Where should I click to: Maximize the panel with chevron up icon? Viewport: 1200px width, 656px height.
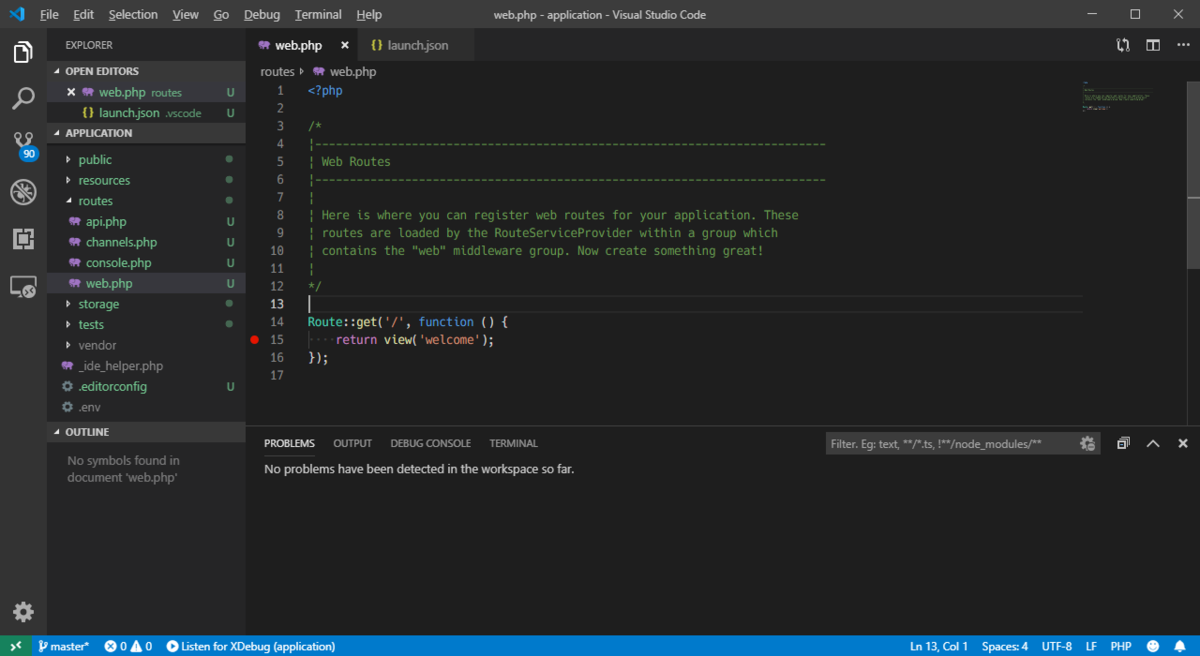1153,443
